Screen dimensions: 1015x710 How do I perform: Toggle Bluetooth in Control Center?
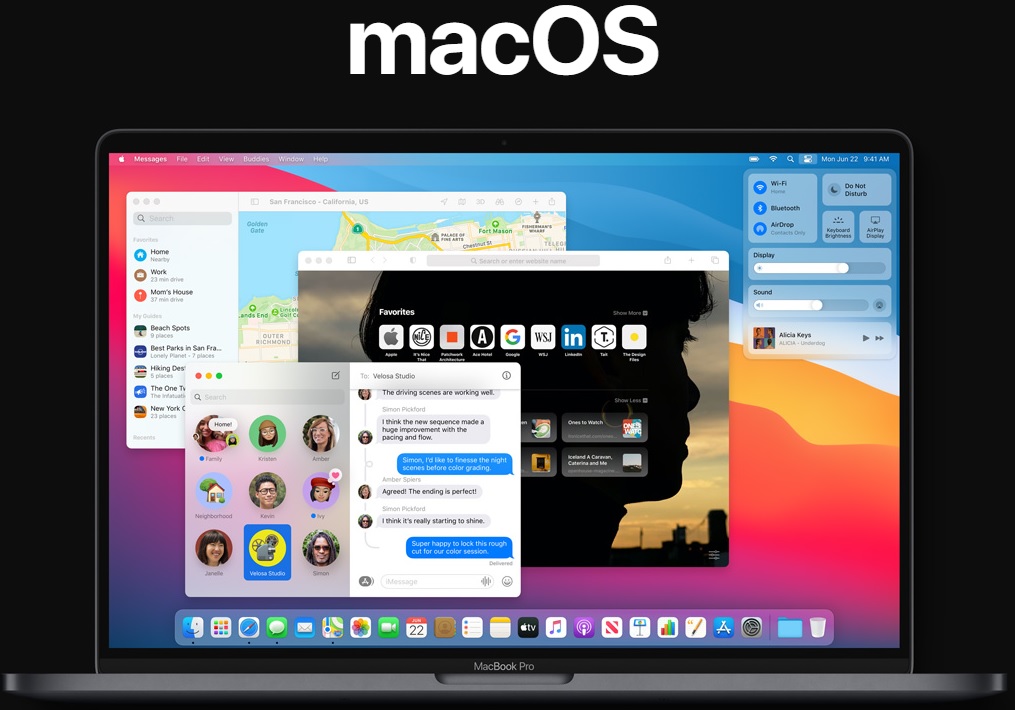760,208
